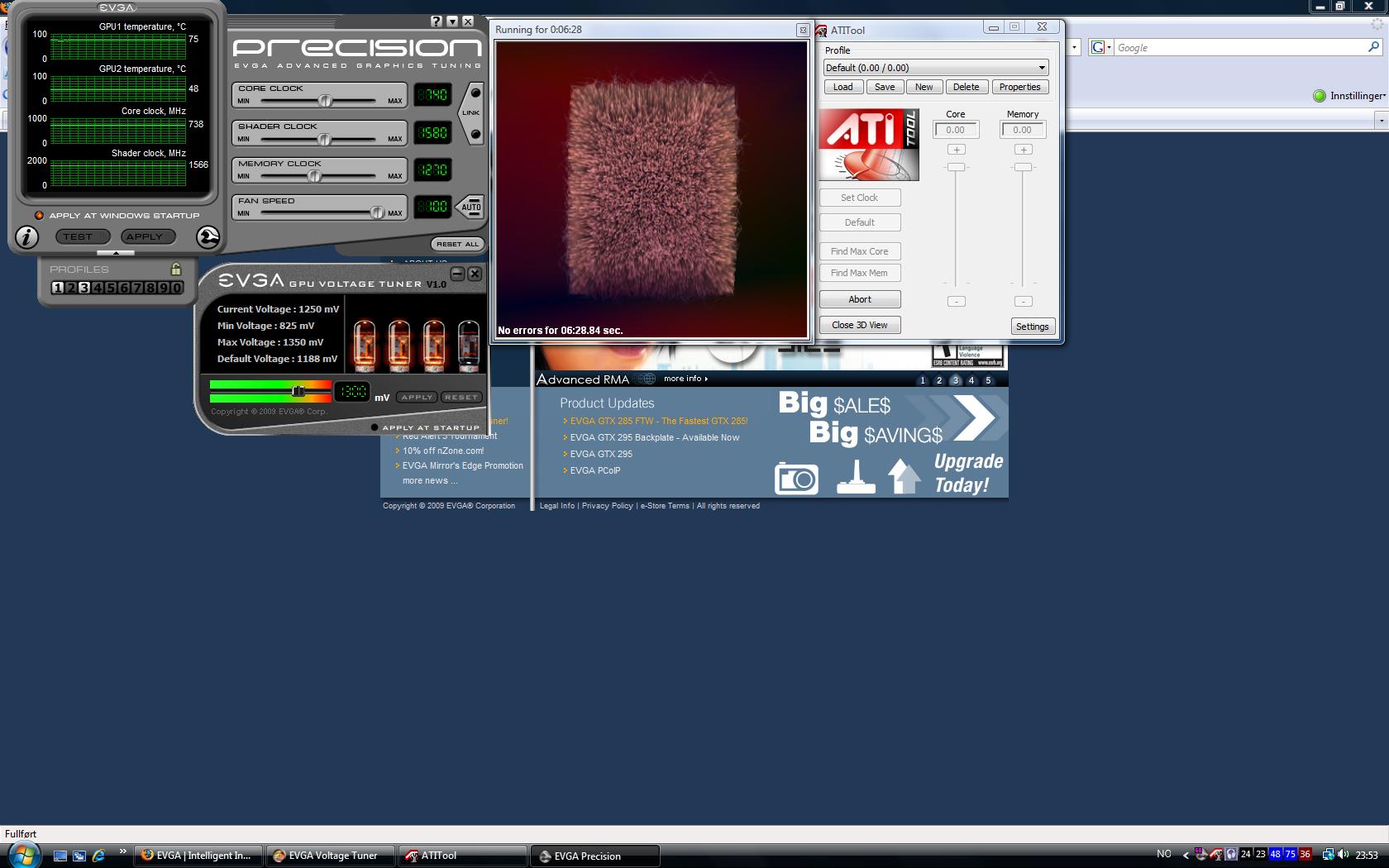Adjust the Voltage Tuner mV slider

298,391
